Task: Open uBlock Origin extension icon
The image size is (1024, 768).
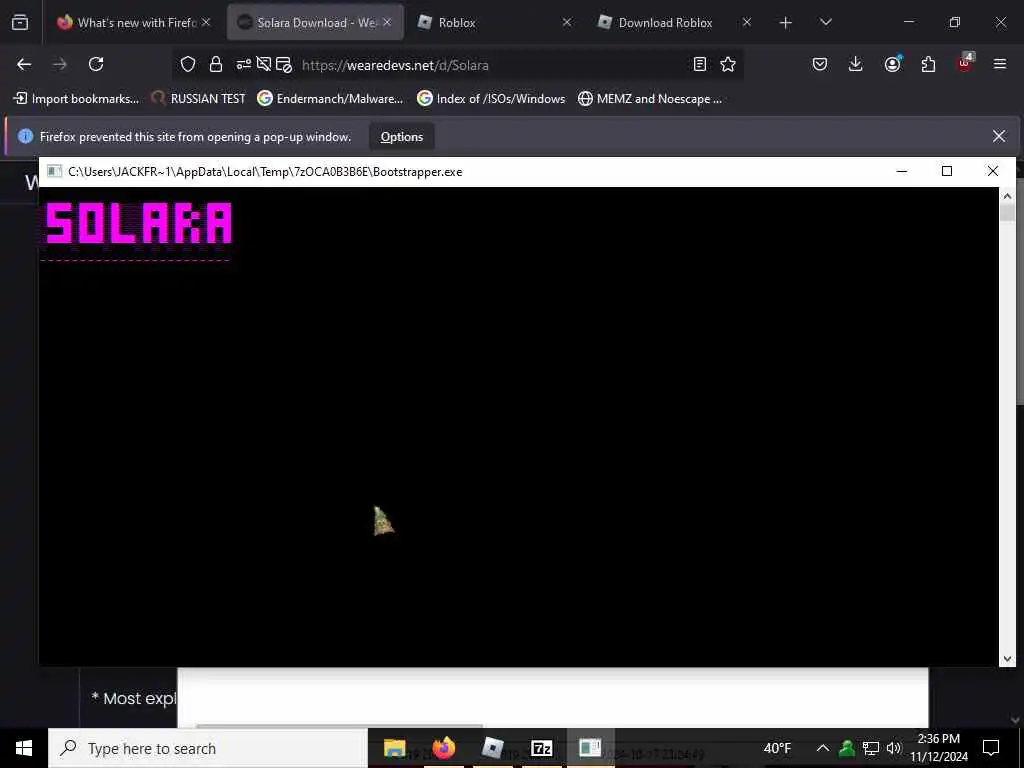Action: [965, 63]
